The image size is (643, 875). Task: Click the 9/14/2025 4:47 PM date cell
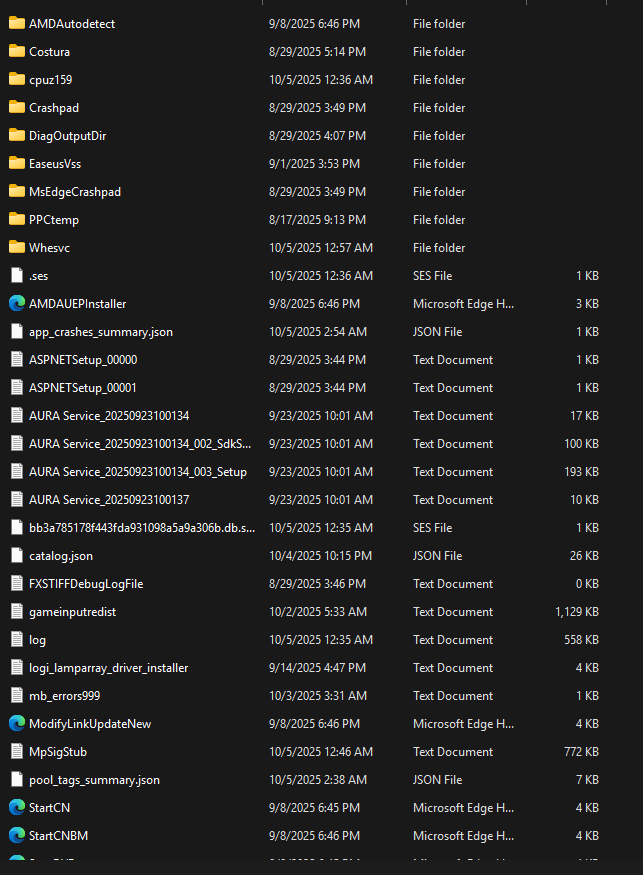317,667
